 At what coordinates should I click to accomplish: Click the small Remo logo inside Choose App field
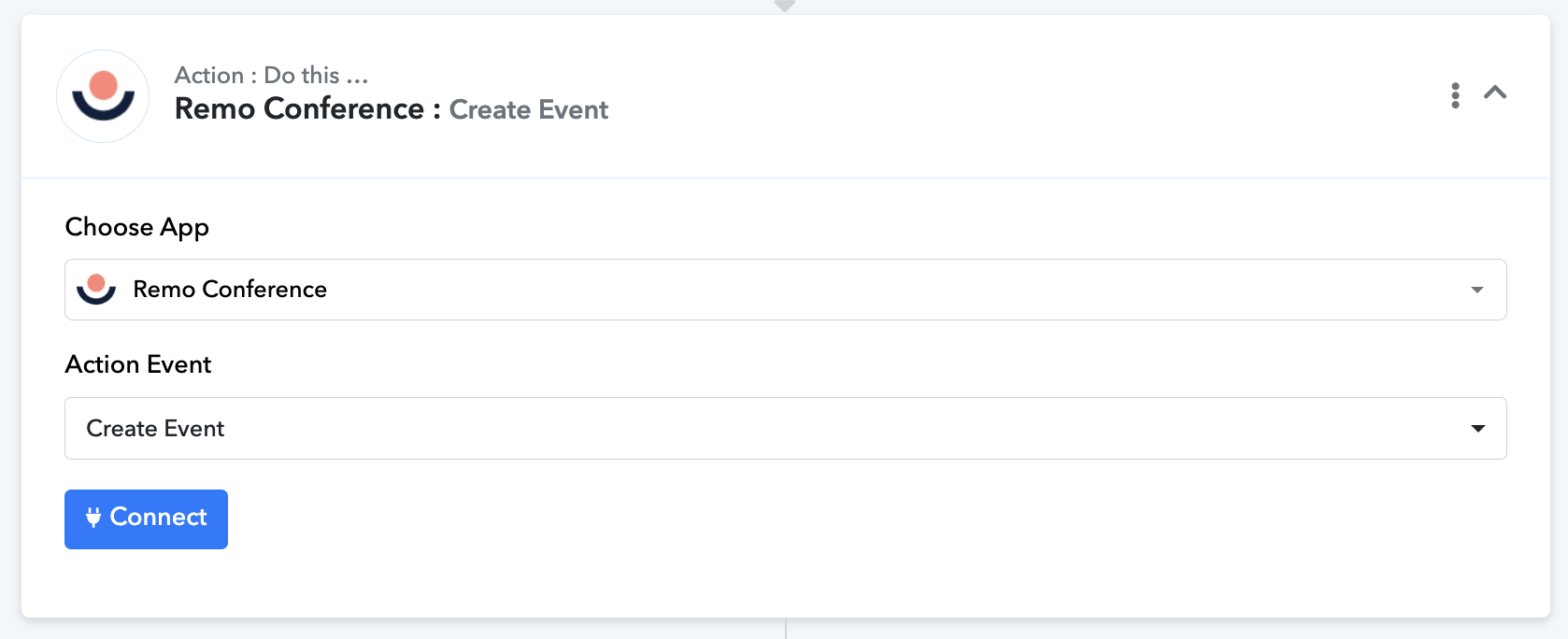point(96,289)
